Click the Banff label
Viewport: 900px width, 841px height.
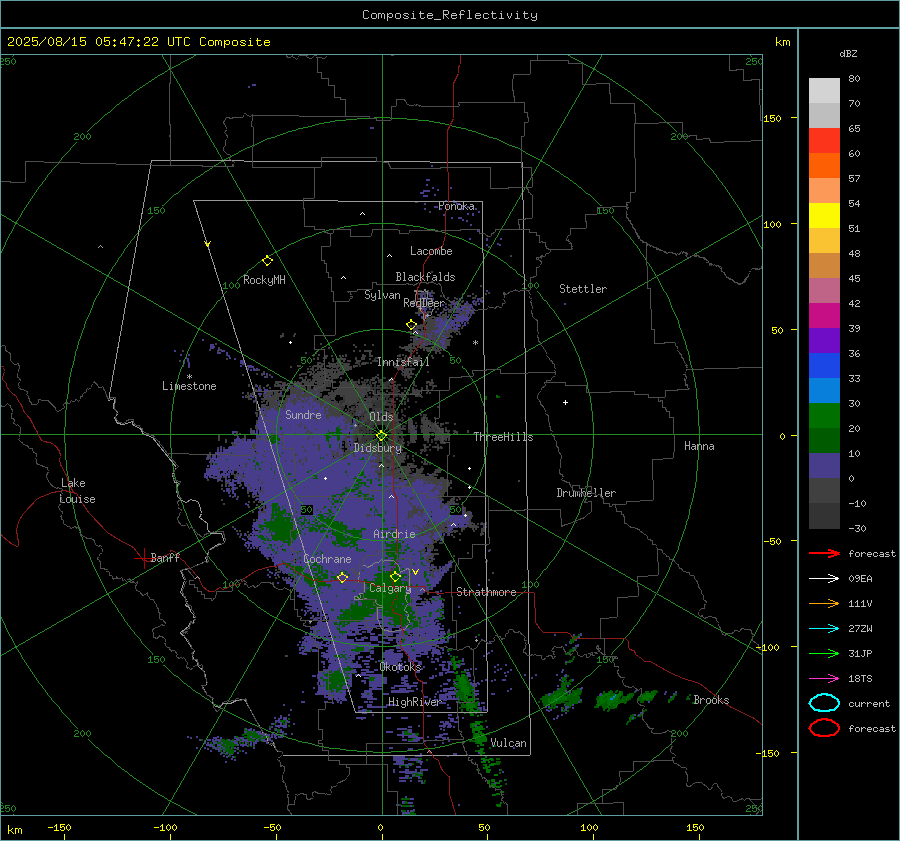point(165,557)
